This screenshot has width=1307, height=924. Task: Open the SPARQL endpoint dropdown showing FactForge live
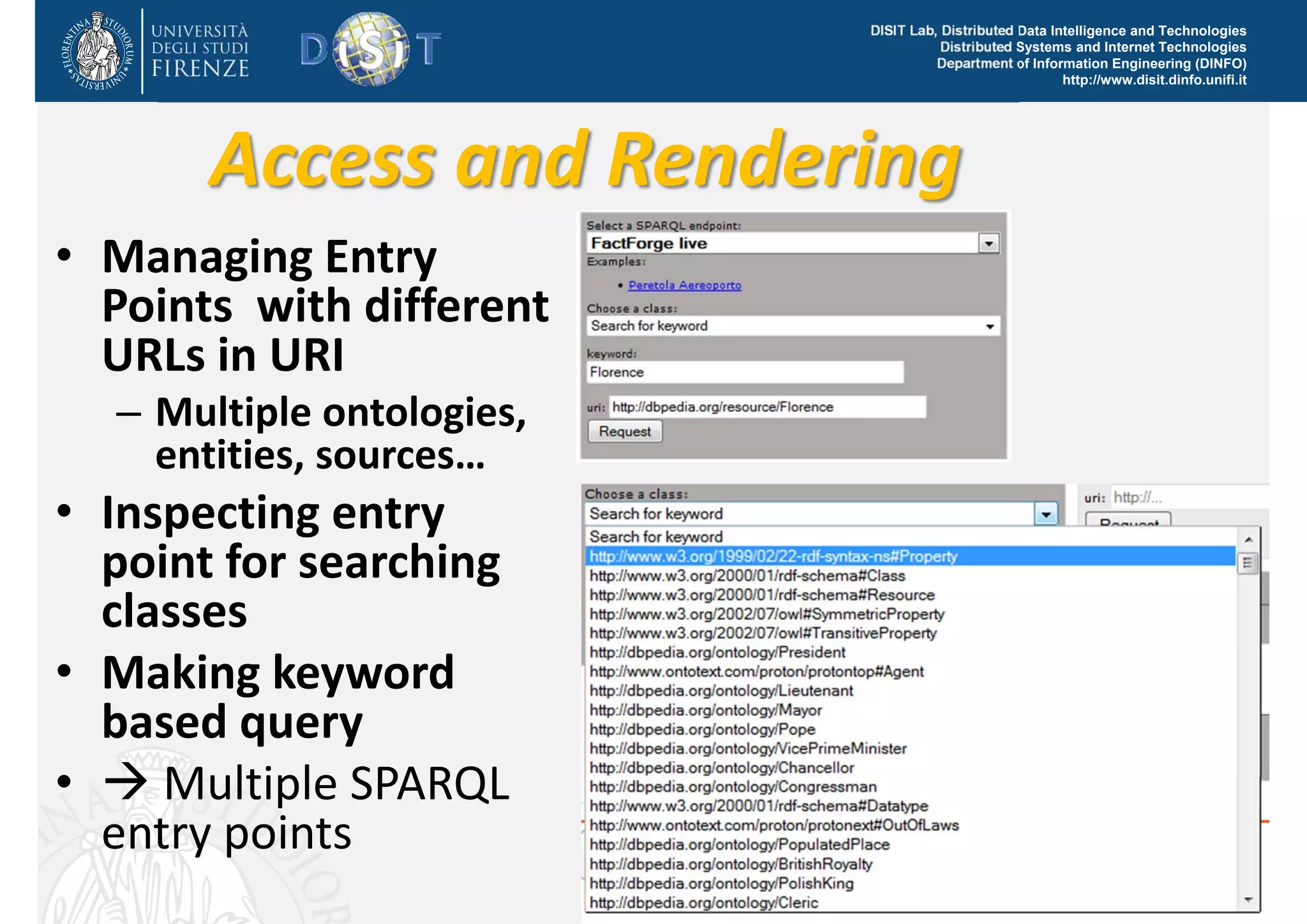(793, 243)
